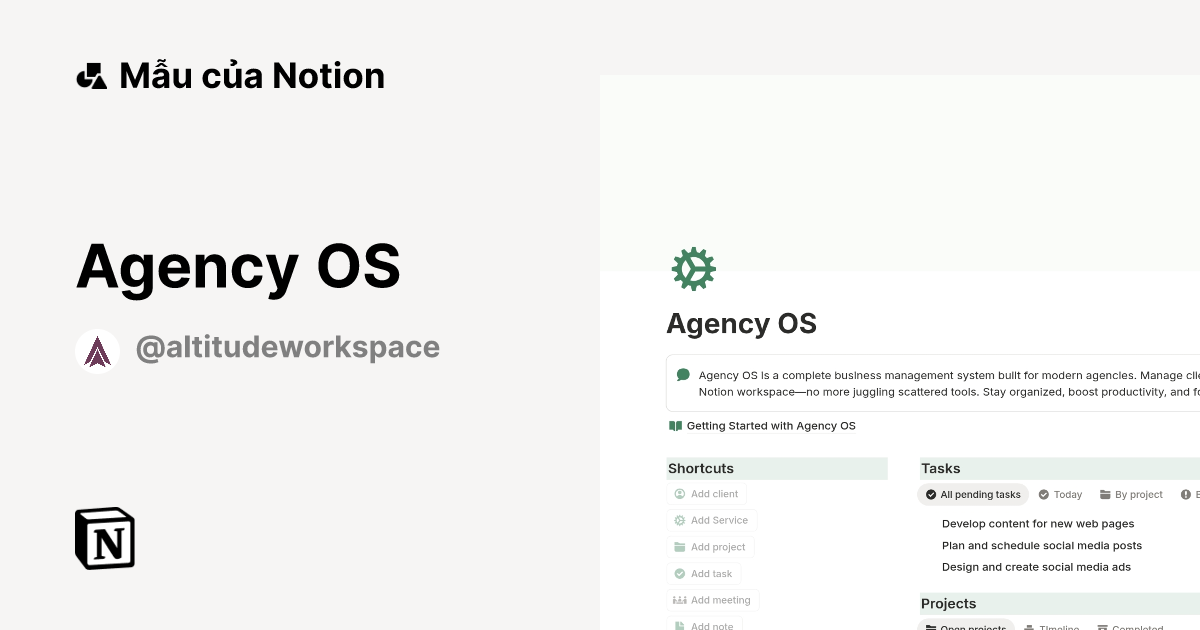The height and width of the screenshot is (630, 1200).
Task: Open Getting Started with Agency OS
Action: coord(771,425)
